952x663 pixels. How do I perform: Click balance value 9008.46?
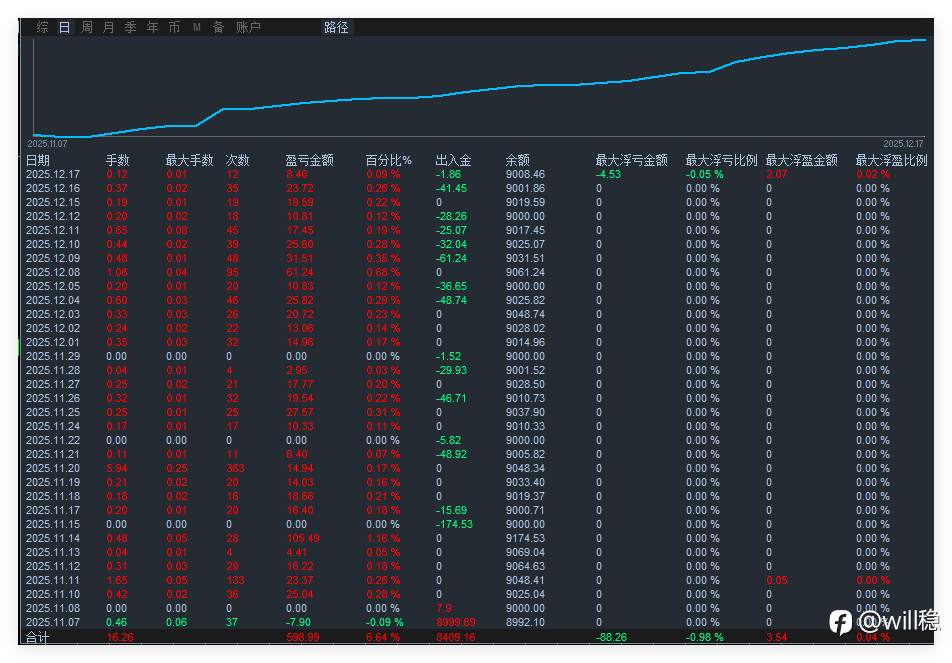[525, 174]
